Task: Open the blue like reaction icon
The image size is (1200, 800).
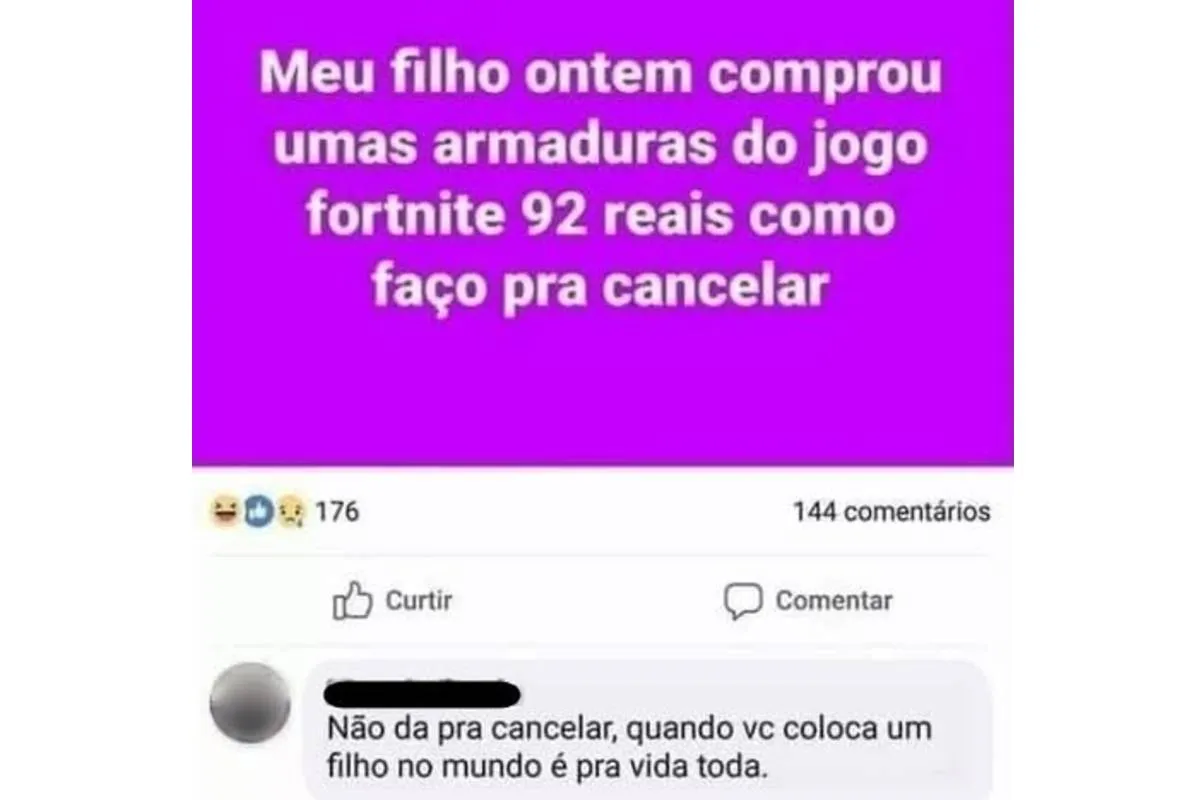Action: point(258,512)
